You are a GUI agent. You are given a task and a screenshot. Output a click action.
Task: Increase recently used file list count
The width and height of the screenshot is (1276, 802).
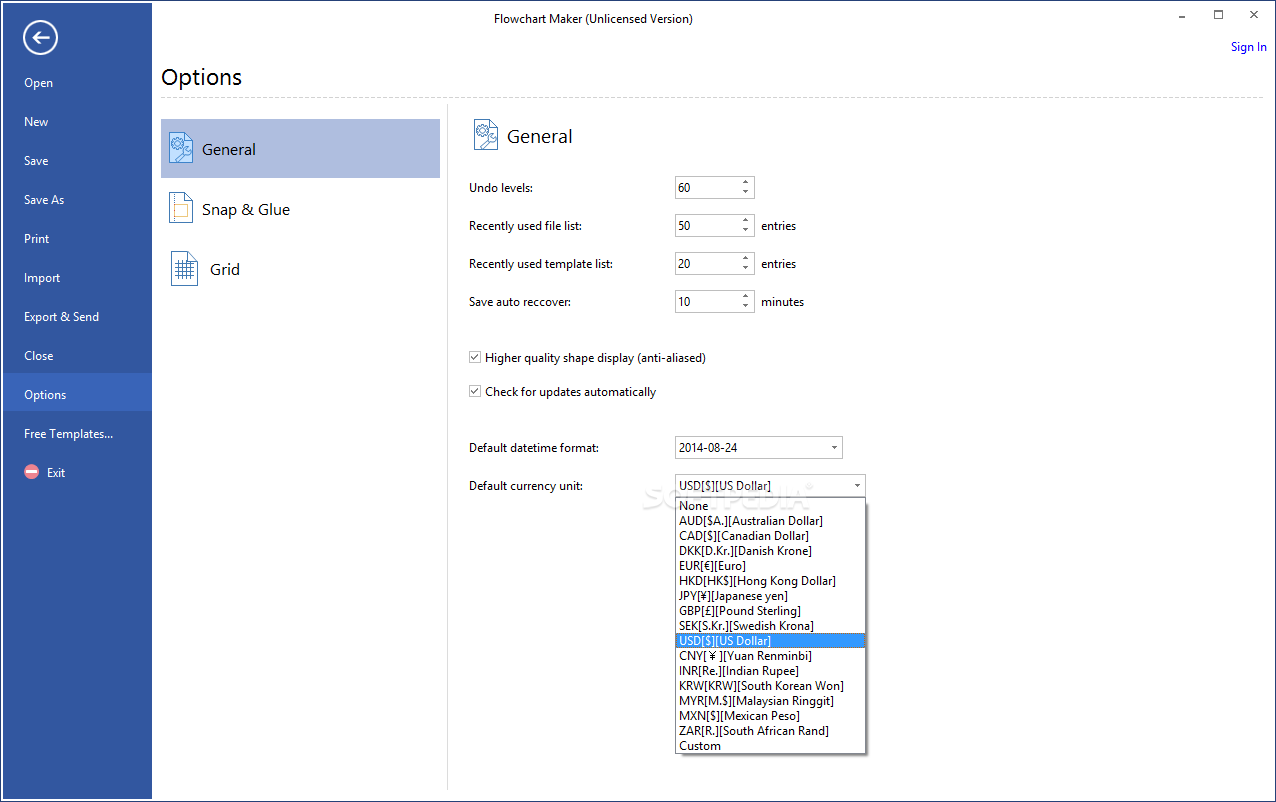click(746, 220)
